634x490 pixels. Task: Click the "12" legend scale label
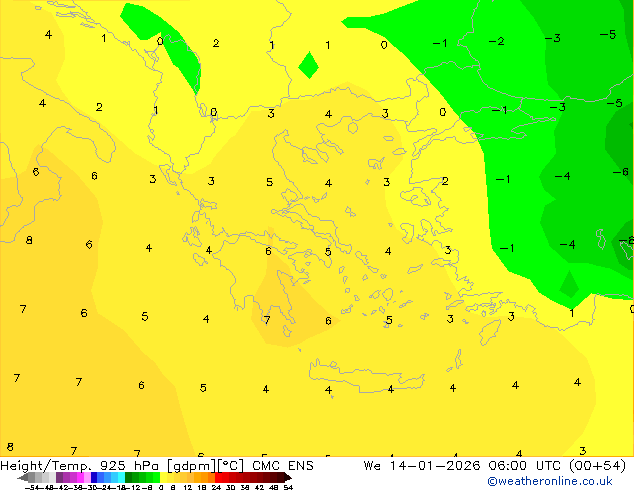(x=188, y=487)
